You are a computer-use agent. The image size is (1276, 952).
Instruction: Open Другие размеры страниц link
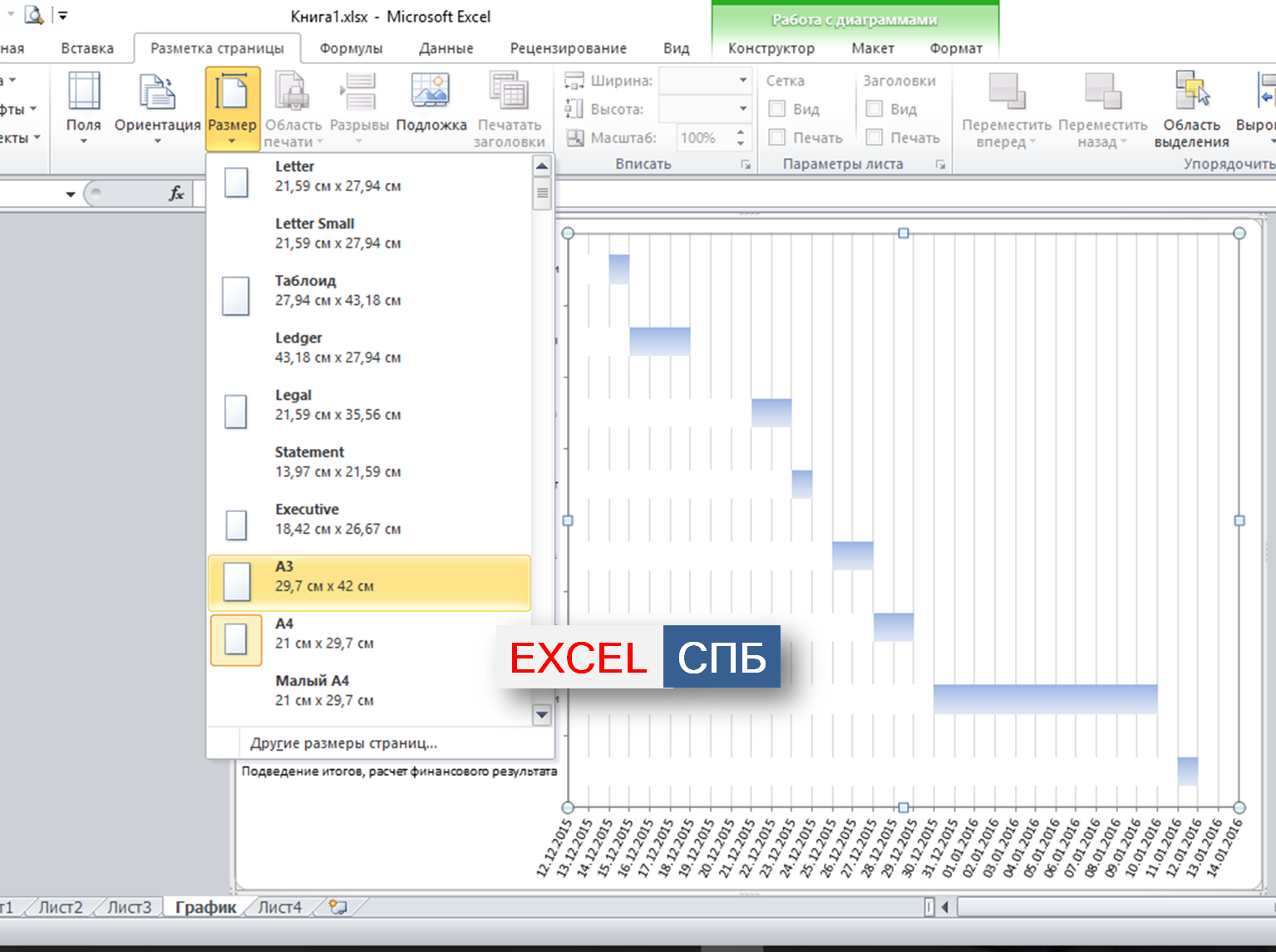(343, 743)
